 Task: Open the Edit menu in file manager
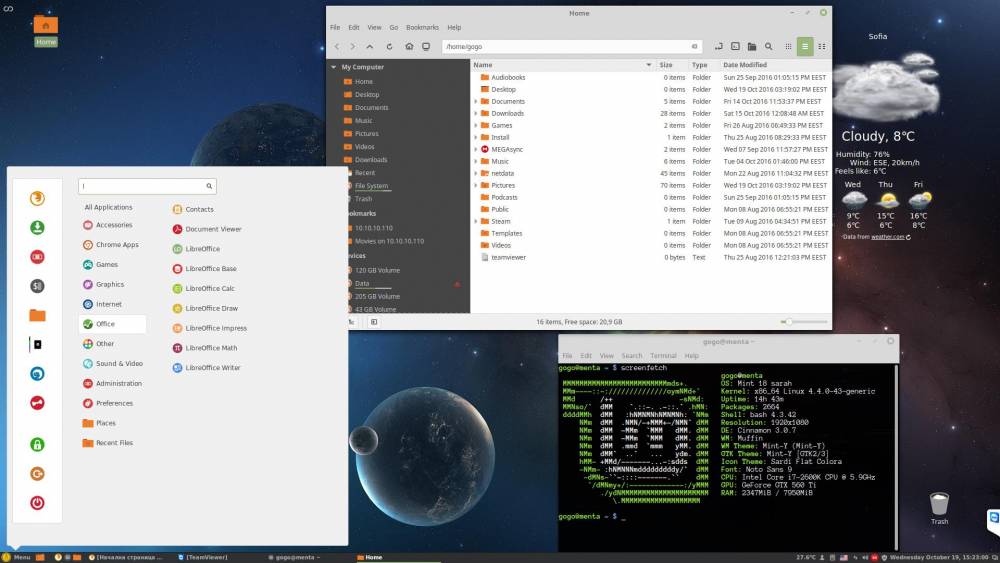click(x=354, y=27)
